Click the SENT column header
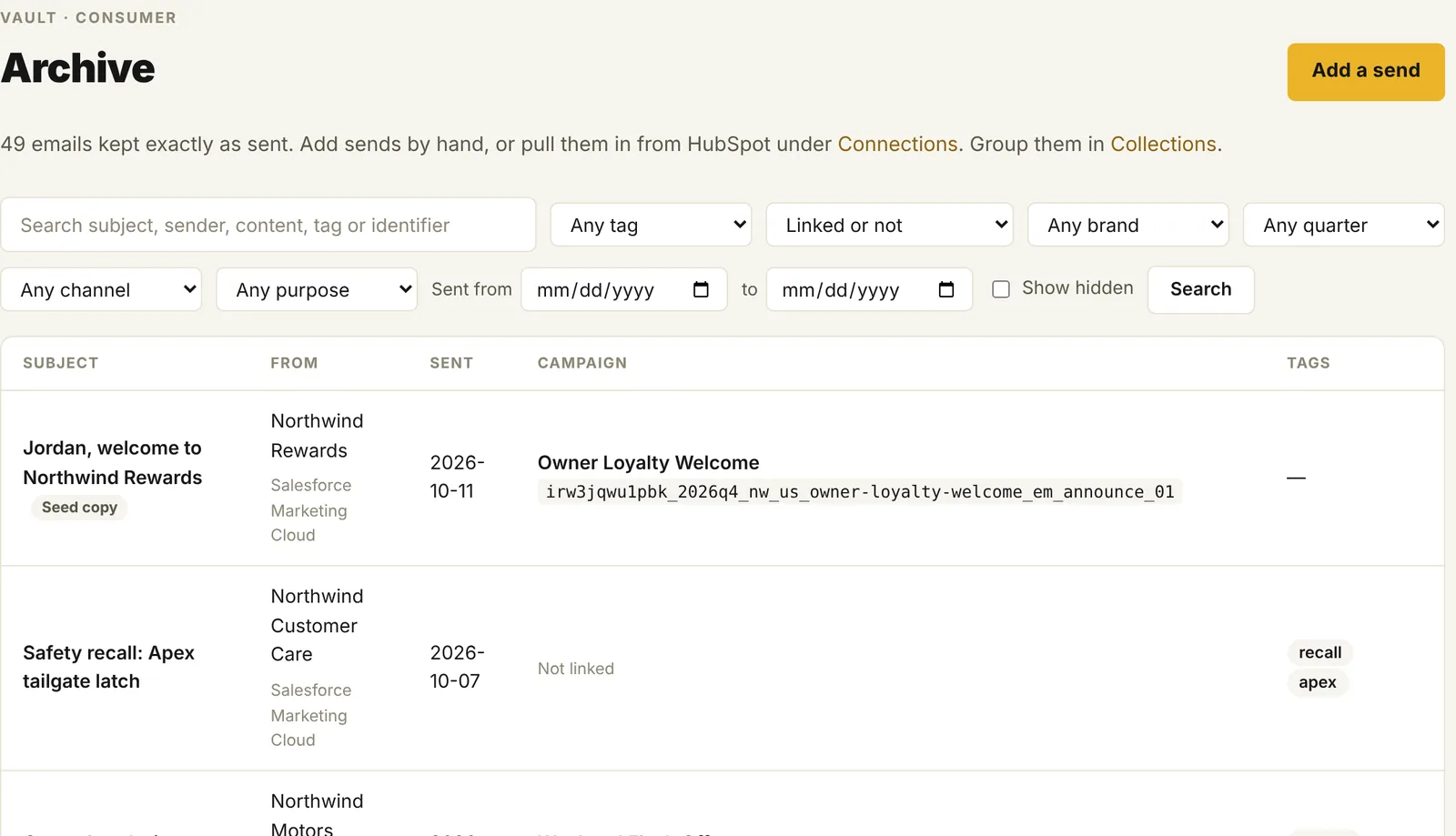Screen dimensions: 1456x836 coord(451,363)
